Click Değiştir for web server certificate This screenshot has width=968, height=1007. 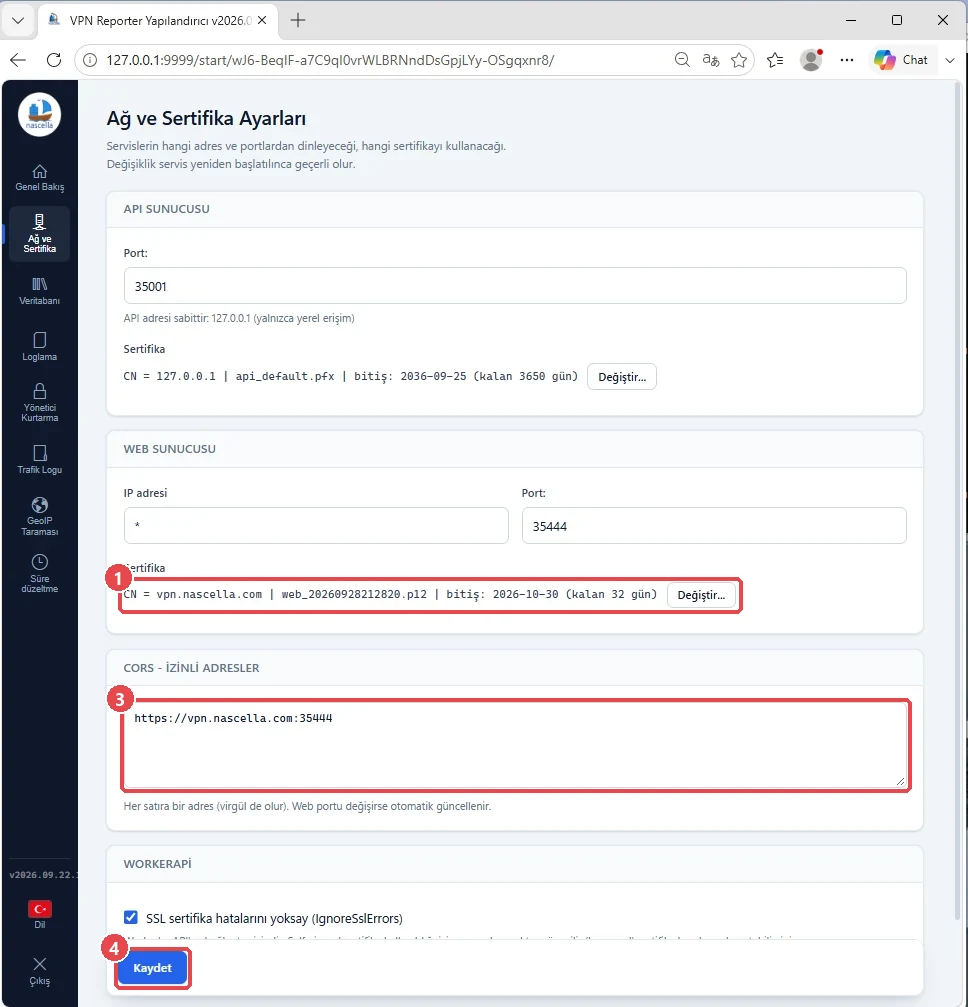(701, 595)
